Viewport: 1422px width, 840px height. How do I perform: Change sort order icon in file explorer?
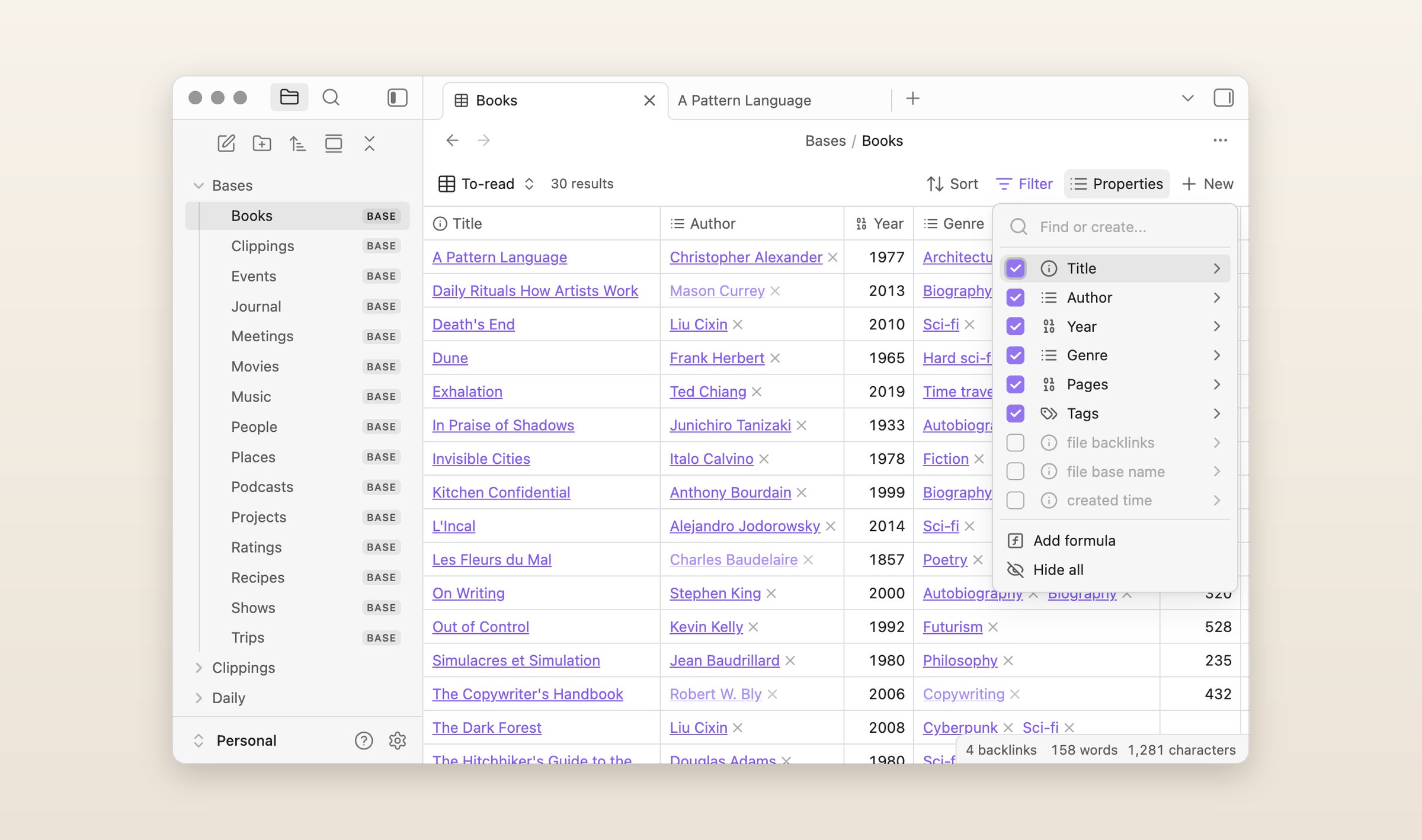coord(297,143)
